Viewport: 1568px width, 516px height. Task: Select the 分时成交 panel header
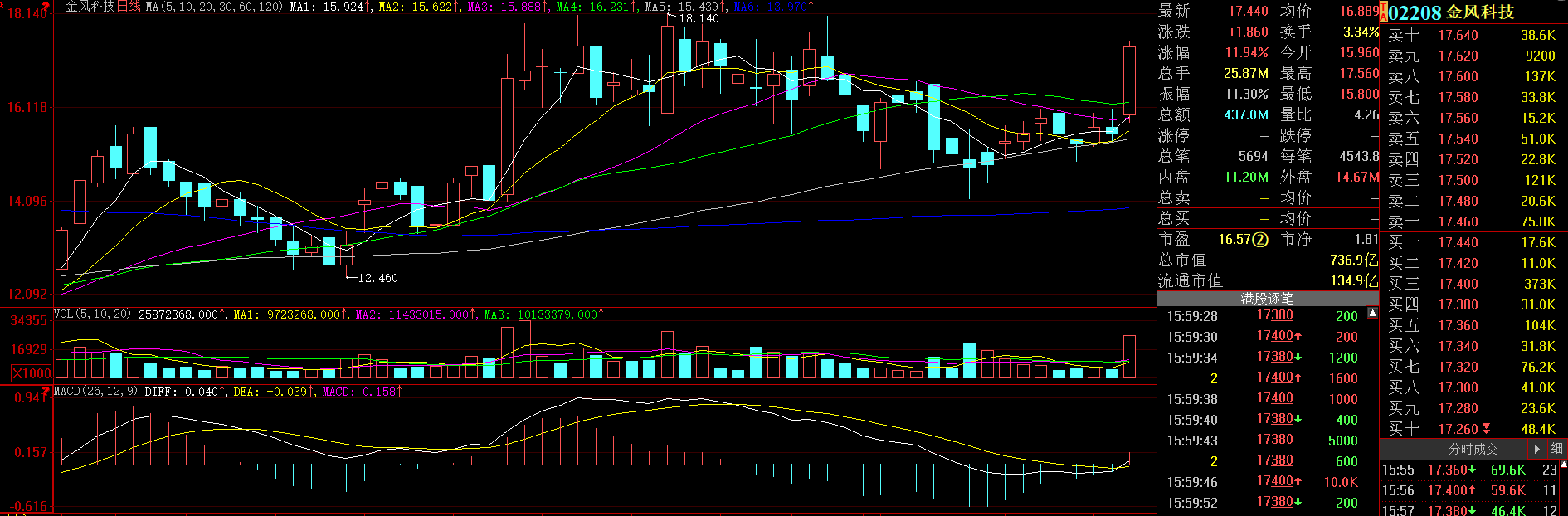click(1473, 449)
